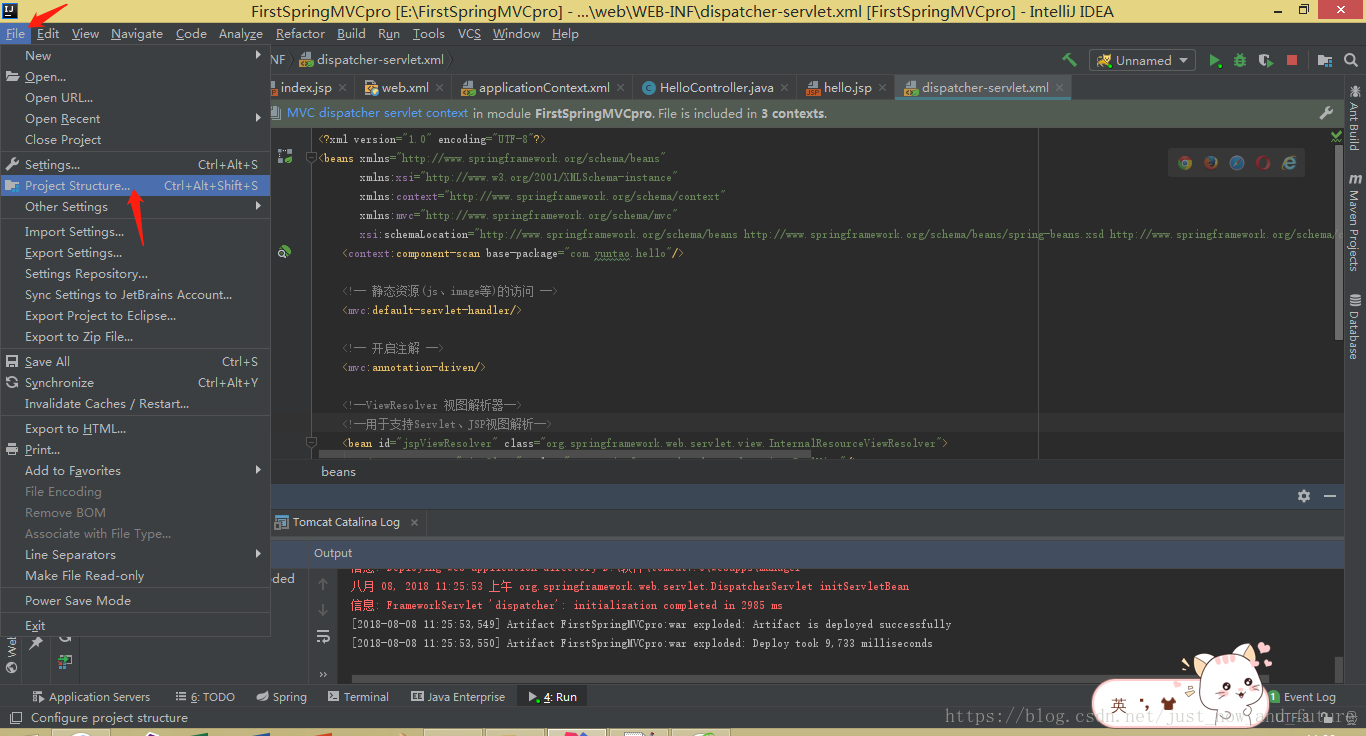Click Spring bean gutter icon near beans tag
This screenshot has width=1366, height=736.
[285, 157]
